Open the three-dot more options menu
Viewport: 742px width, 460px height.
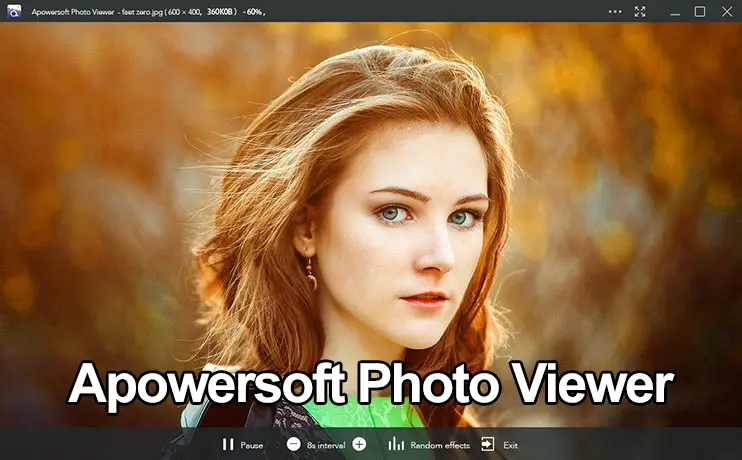pos(615,11)
